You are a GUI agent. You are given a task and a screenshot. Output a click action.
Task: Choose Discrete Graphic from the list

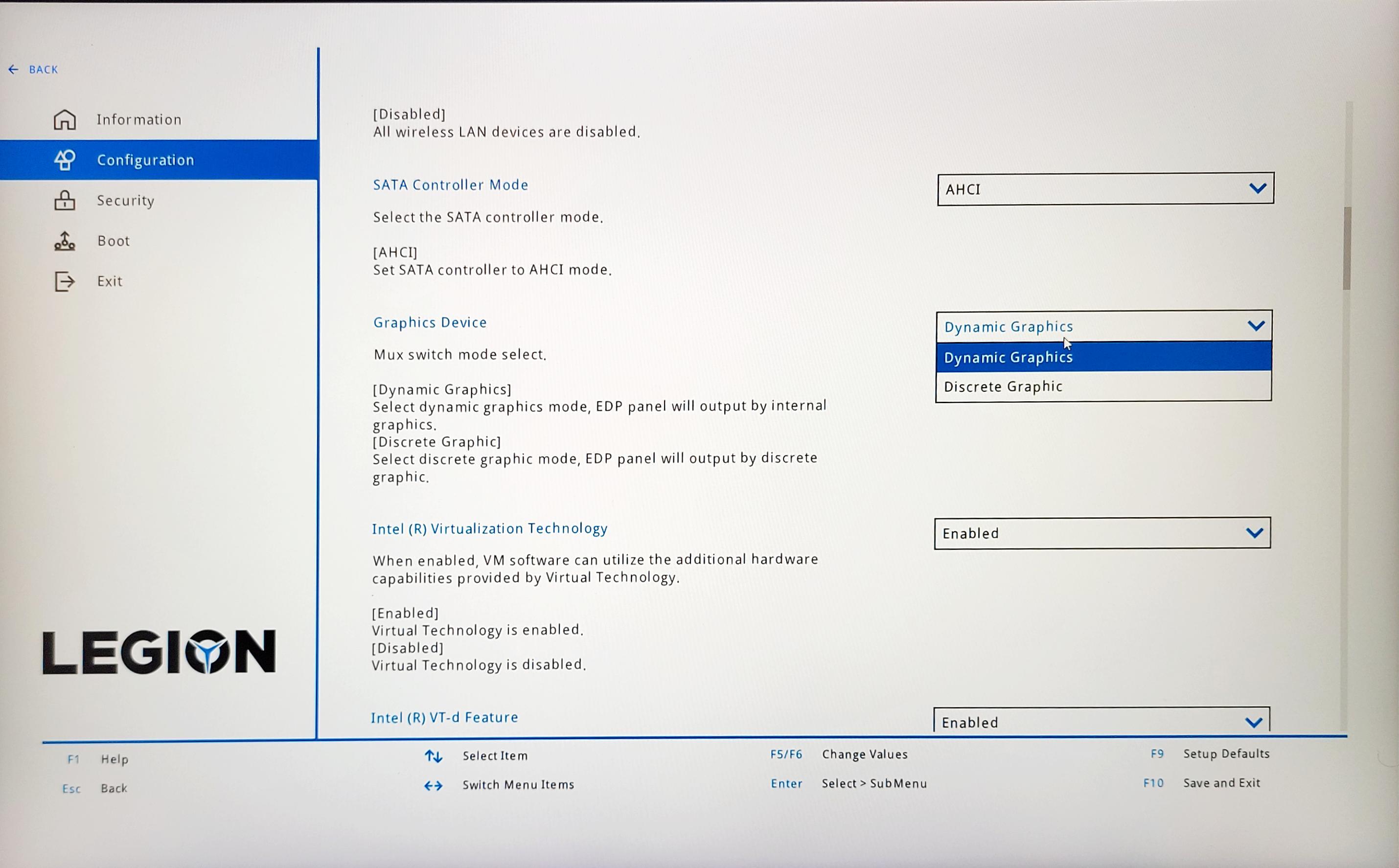click(1103, 387)
